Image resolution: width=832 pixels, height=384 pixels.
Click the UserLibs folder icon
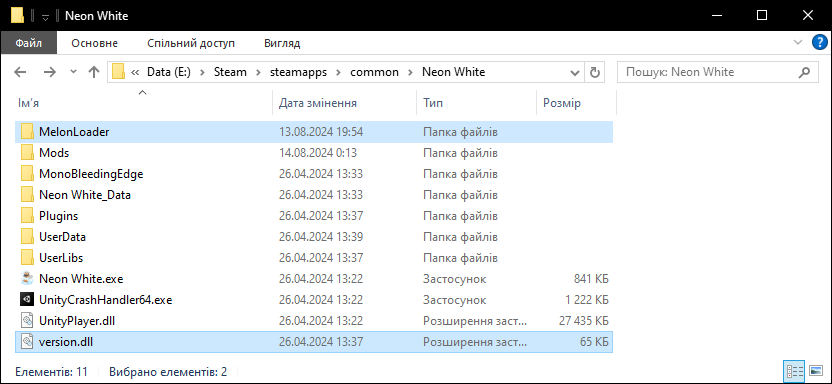tap(28, 258)
